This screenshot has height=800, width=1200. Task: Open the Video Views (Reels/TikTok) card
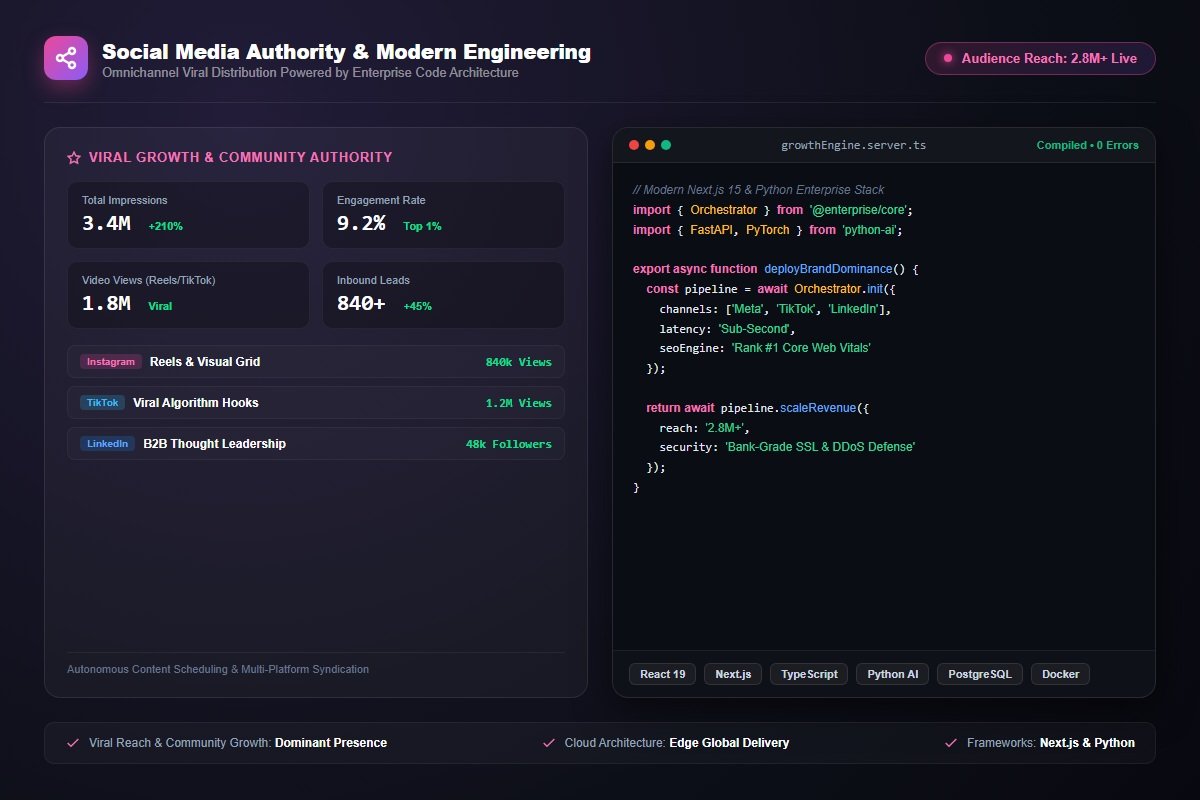[x=188, y=295]
